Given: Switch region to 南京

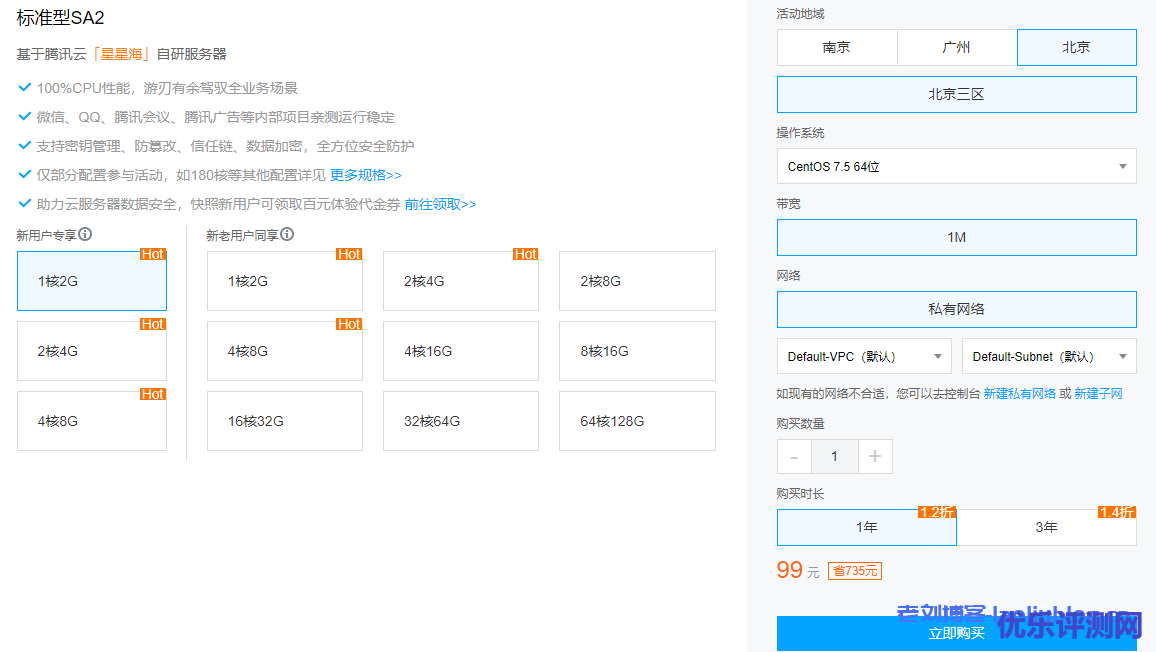Looking at the screenshot, I should tap(837, 47).
